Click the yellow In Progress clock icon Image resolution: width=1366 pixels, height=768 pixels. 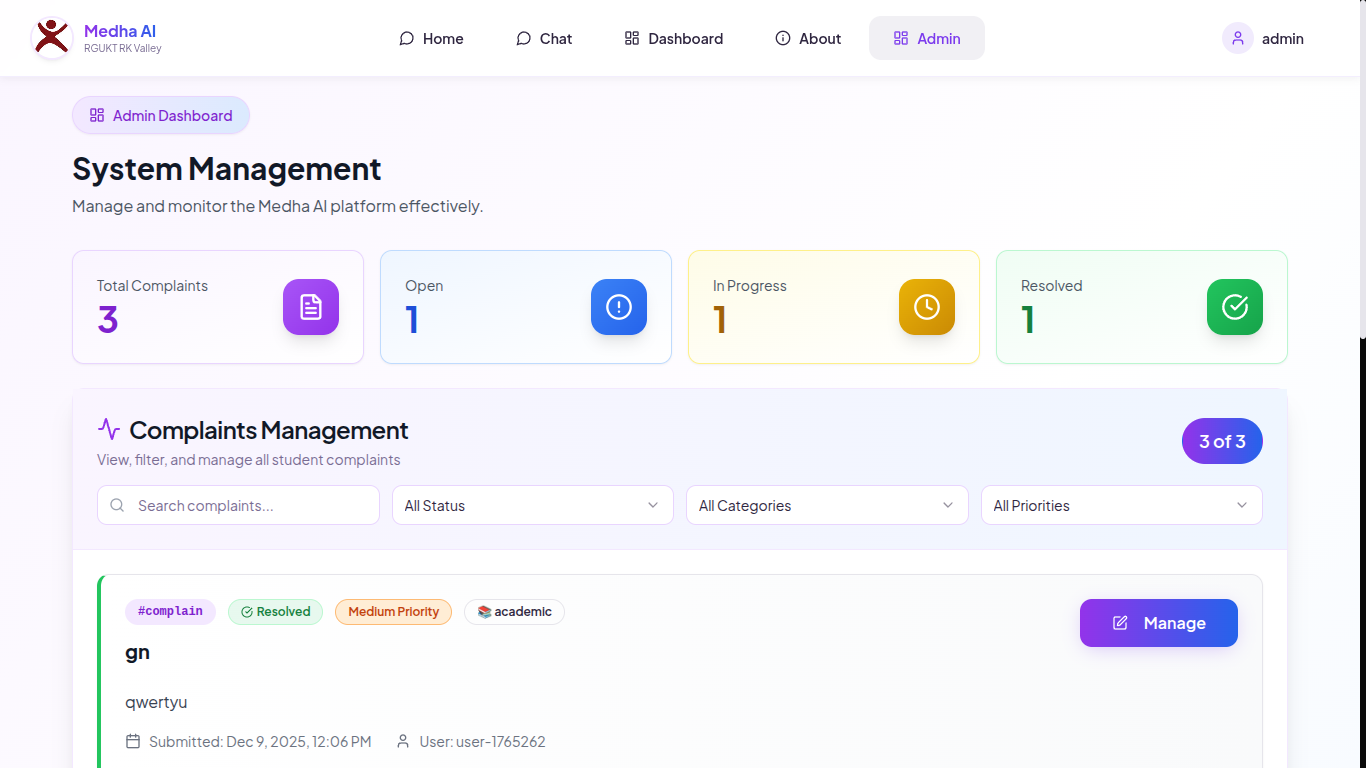tap(927, 307)
